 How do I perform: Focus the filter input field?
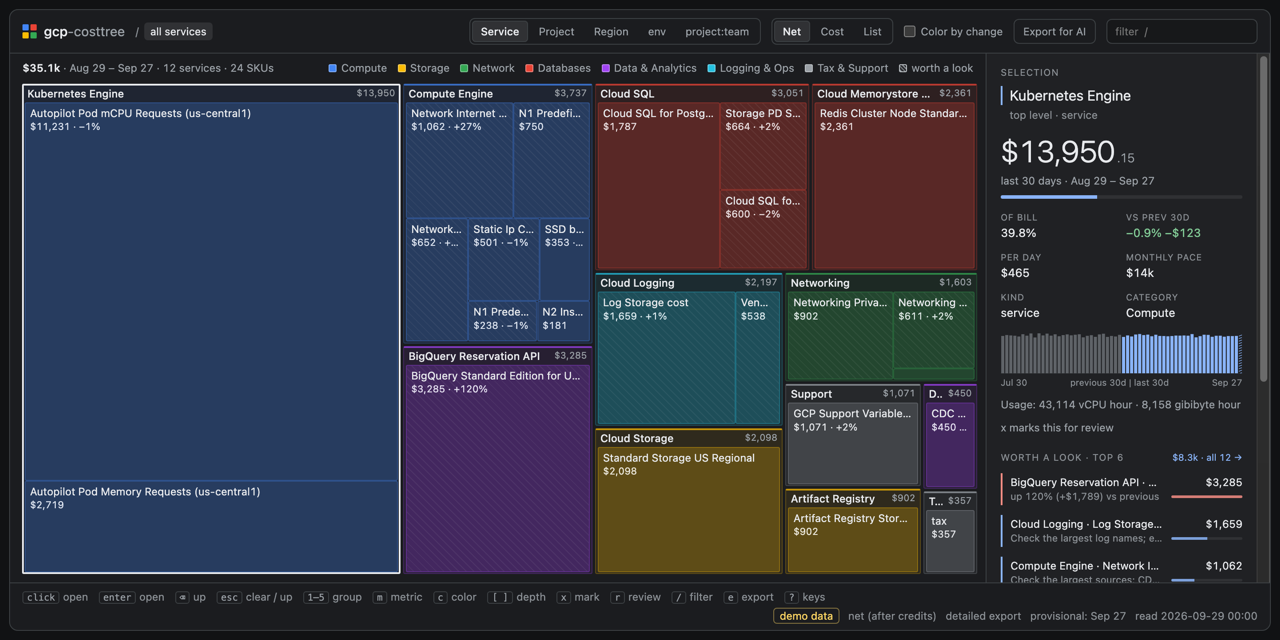click(1181, 32)
